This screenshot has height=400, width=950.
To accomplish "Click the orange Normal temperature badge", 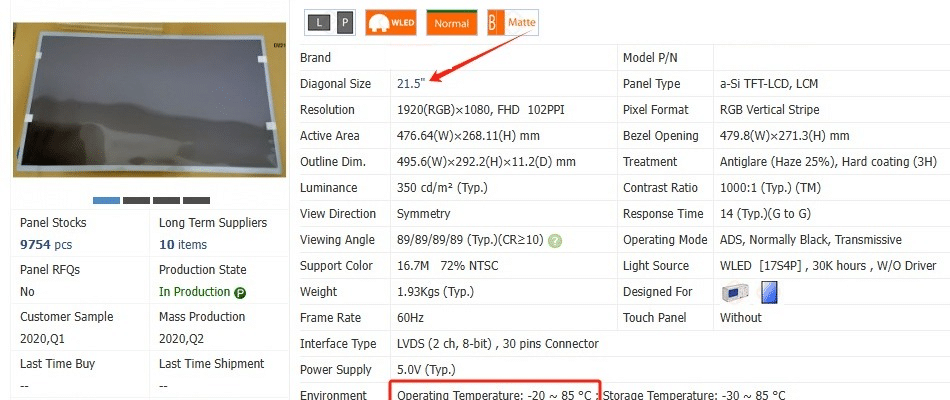I will tap(451, 23).
